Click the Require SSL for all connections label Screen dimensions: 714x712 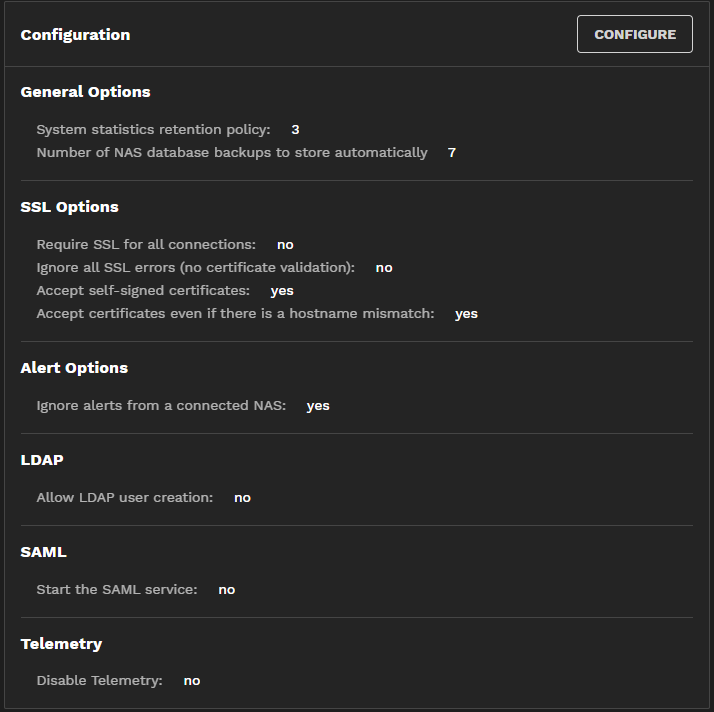click(x=146, y=245)
